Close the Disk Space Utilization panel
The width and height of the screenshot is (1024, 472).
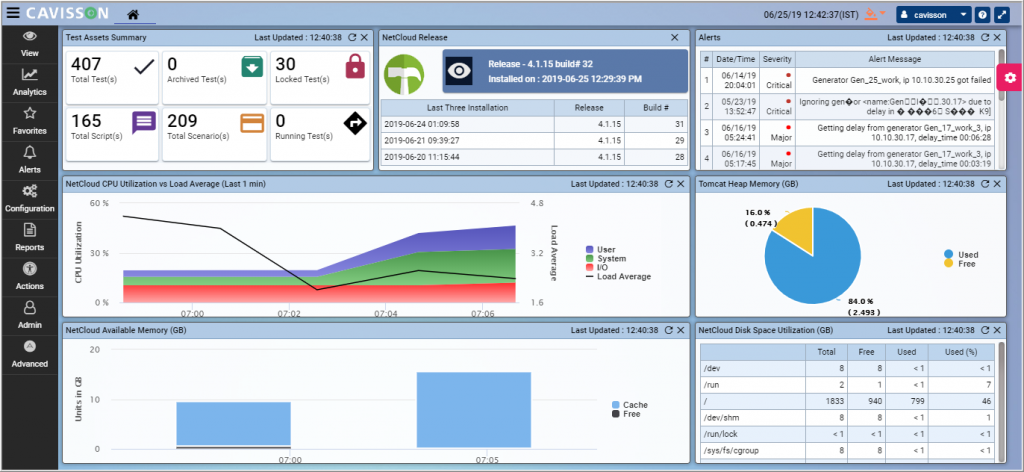click(997, 330)
